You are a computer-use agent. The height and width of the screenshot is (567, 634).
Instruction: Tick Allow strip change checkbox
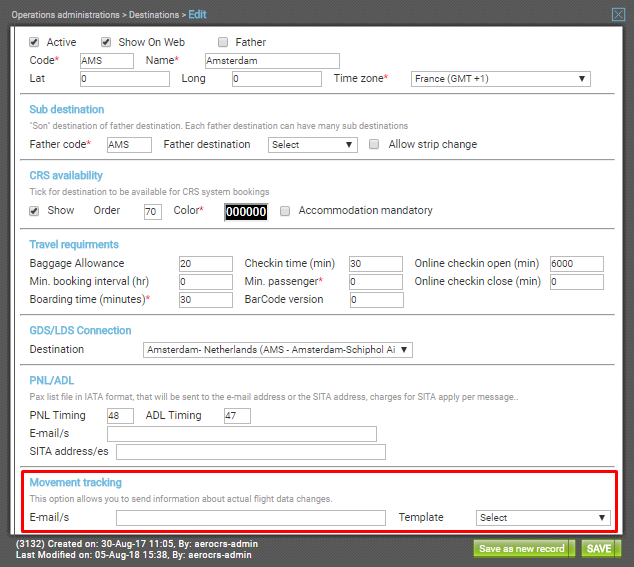point(374,144)
